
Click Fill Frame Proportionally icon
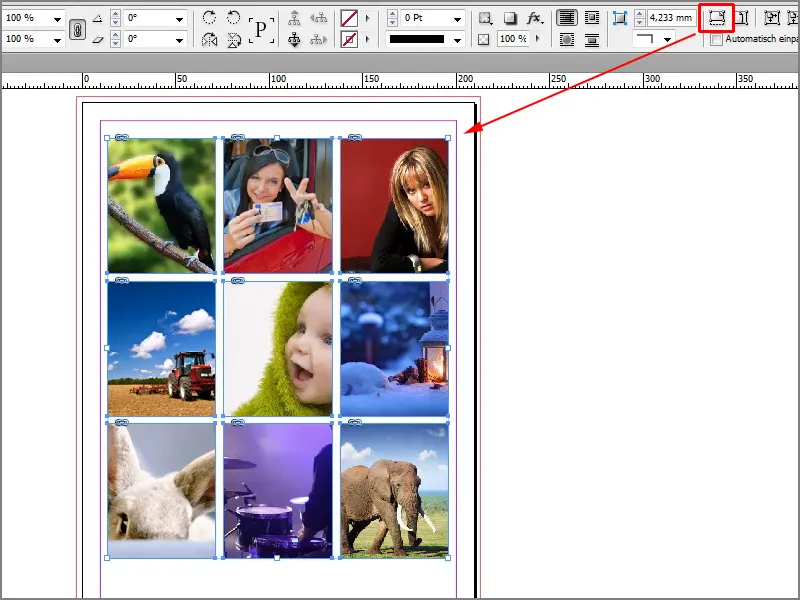tap(717, 18)
